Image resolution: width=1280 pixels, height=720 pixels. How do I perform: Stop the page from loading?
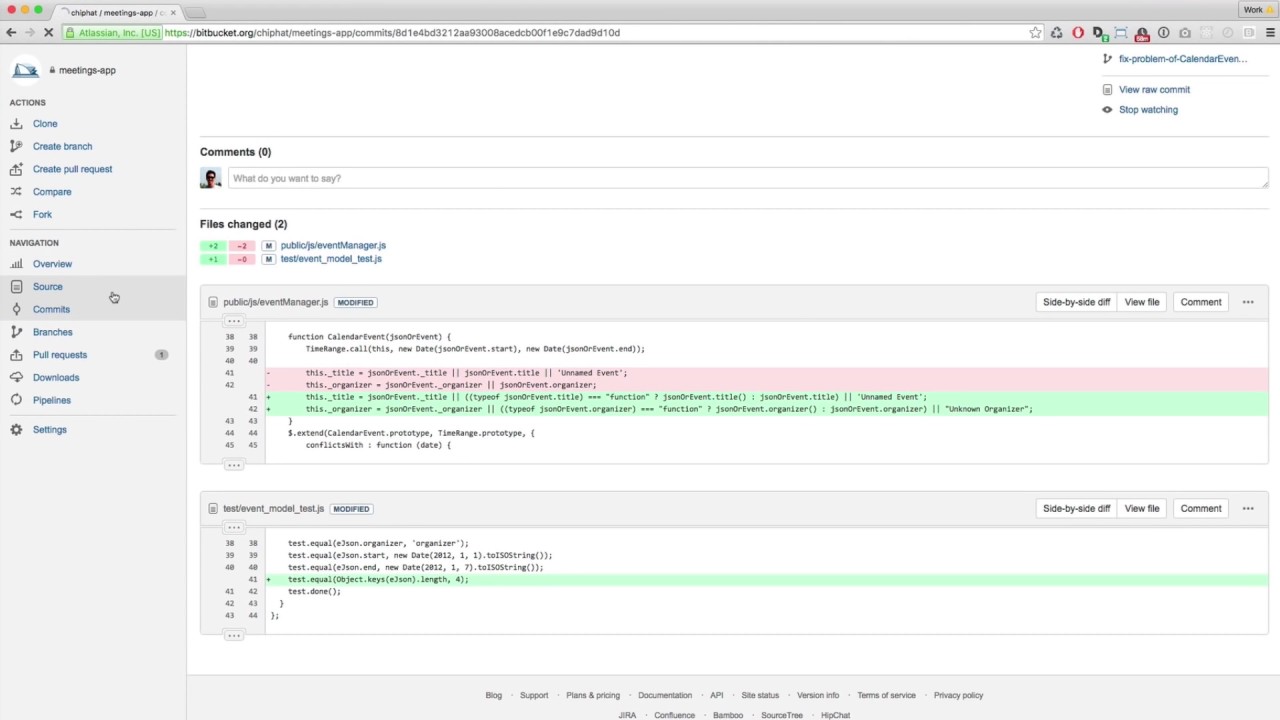coord(48,33)
